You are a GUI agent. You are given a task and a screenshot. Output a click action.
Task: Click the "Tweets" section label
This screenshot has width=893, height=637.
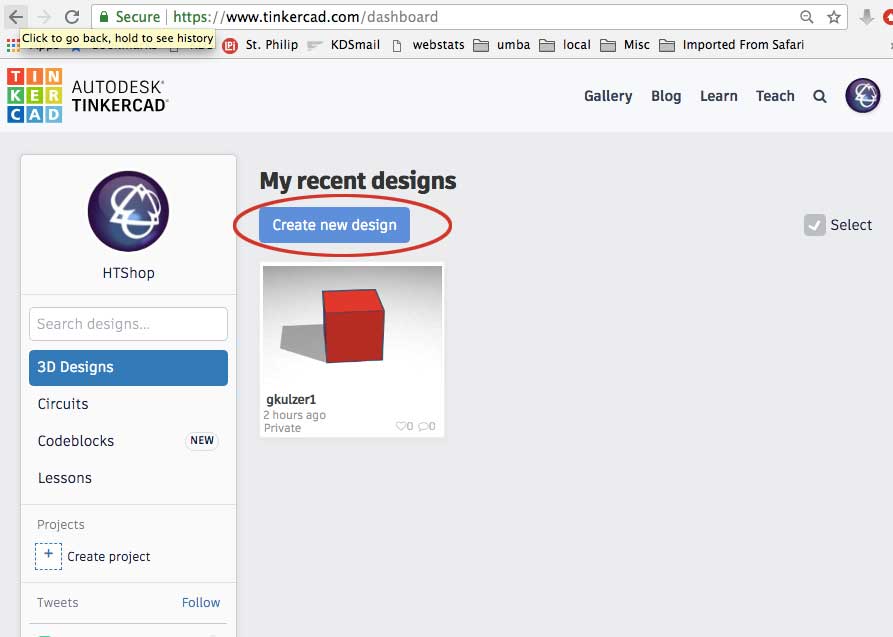pos(58,602)
